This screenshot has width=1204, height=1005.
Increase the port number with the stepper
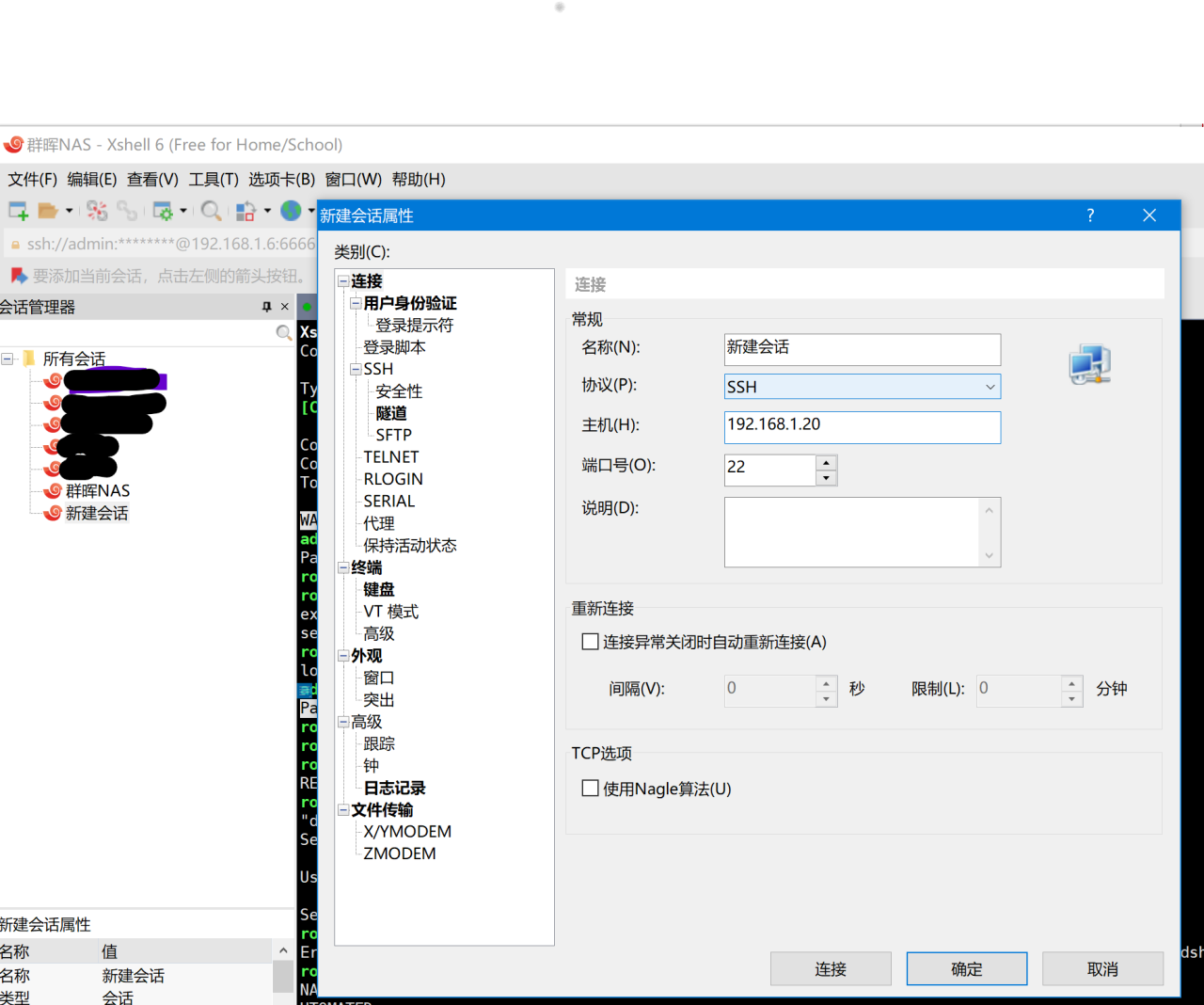[826, 463]
